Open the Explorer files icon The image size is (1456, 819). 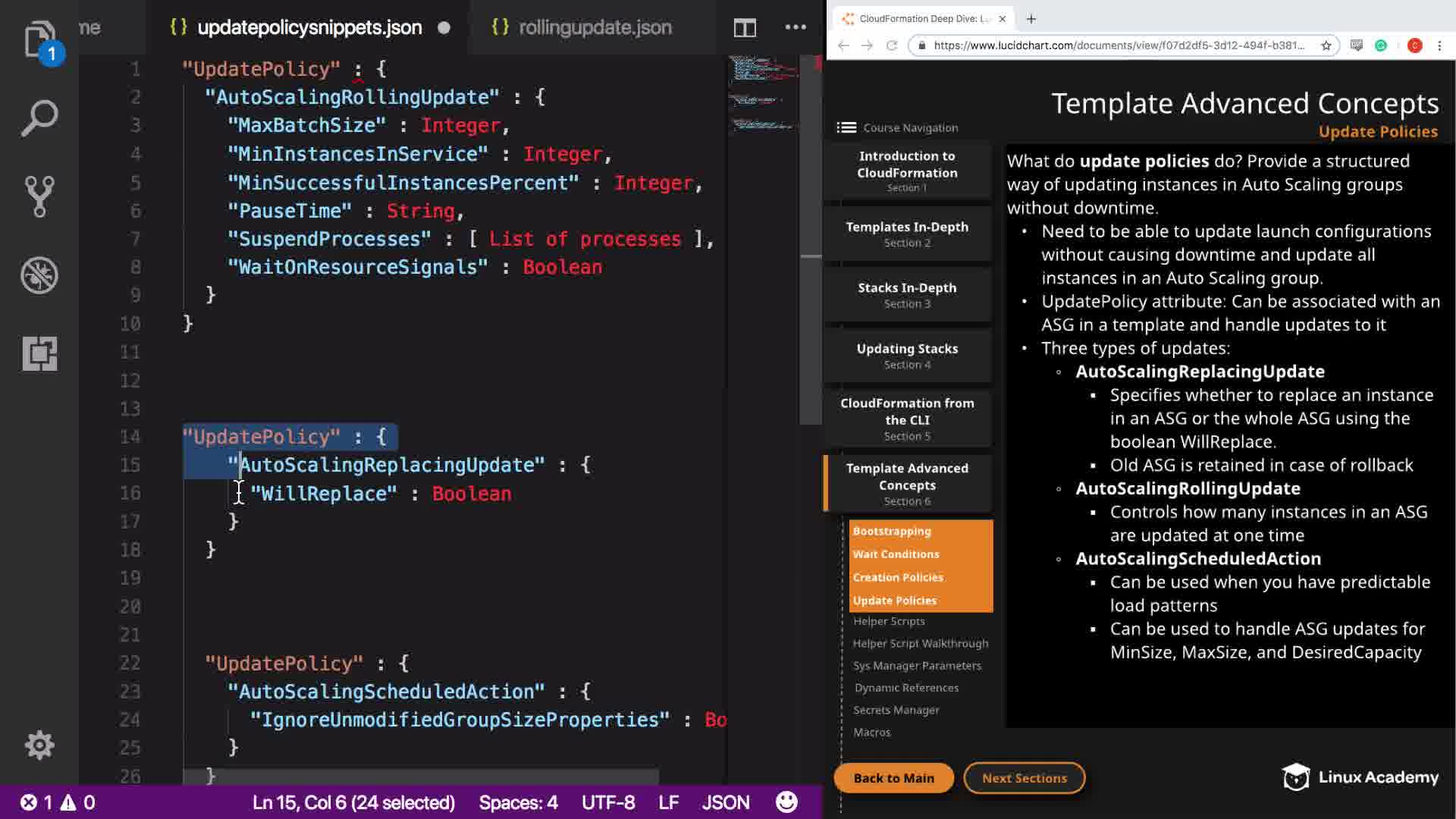tap(39, 39)
